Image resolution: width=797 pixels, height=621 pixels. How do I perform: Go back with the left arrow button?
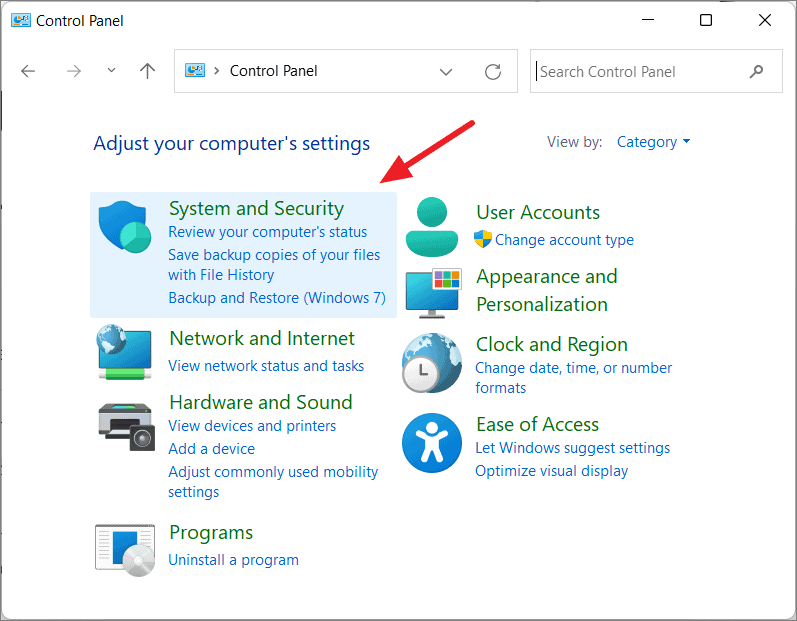click(28, 71)
